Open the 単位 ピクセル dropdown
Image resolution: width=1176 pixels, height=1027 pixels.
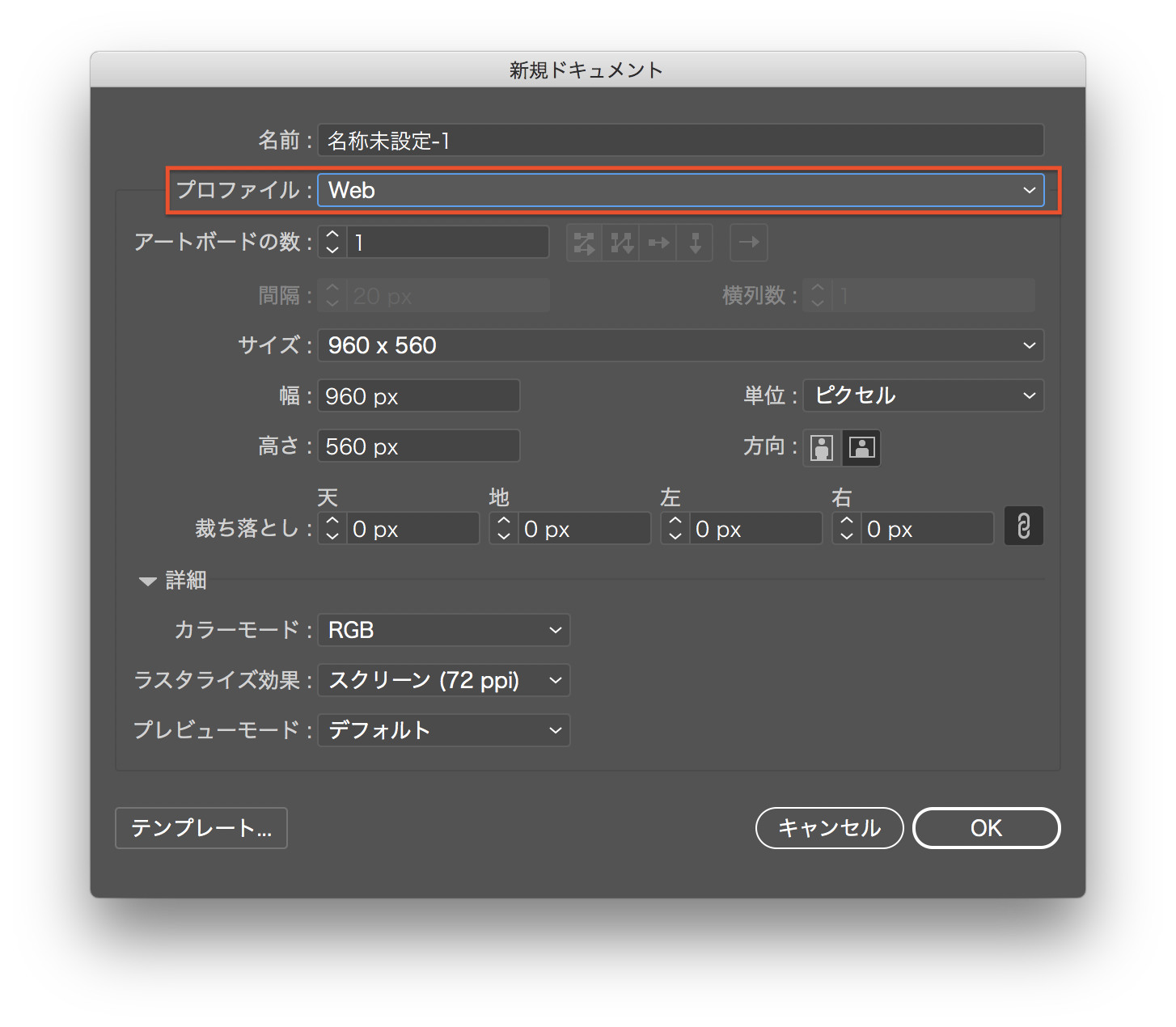(x=924, y=395)
